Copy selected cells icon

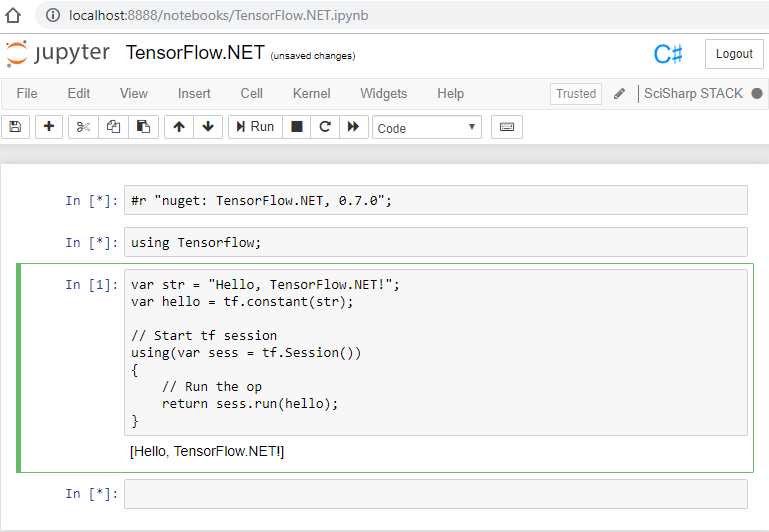[x=113, y=127]
